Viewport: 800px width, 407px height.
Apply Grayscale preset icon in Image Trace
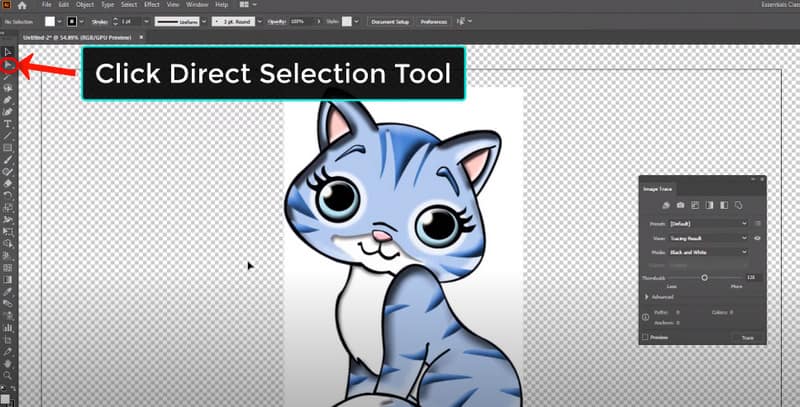pos(709,205)
